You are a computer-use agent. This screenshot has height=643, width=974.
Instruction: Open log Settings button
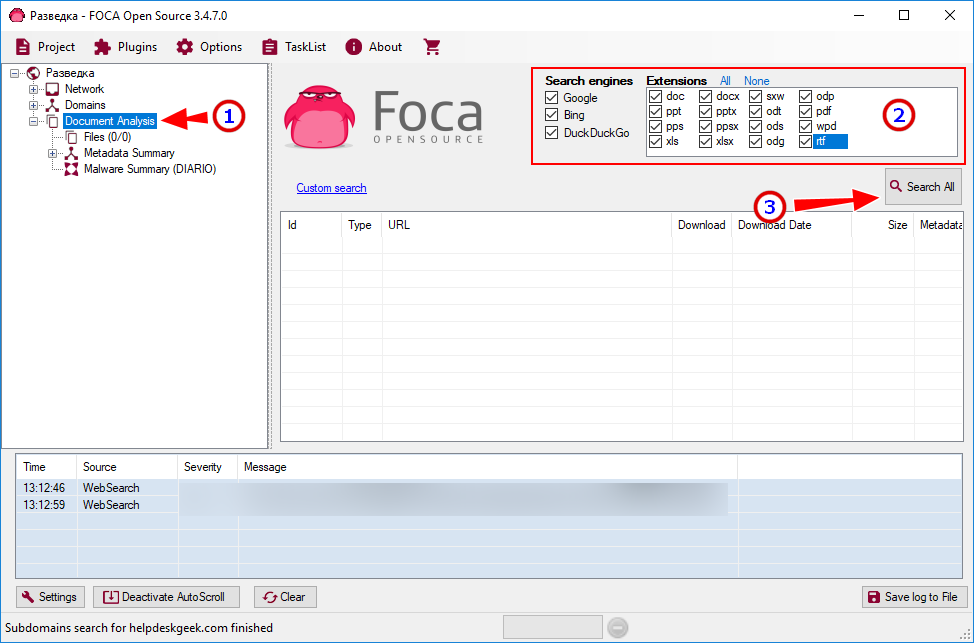click(50, 597)
